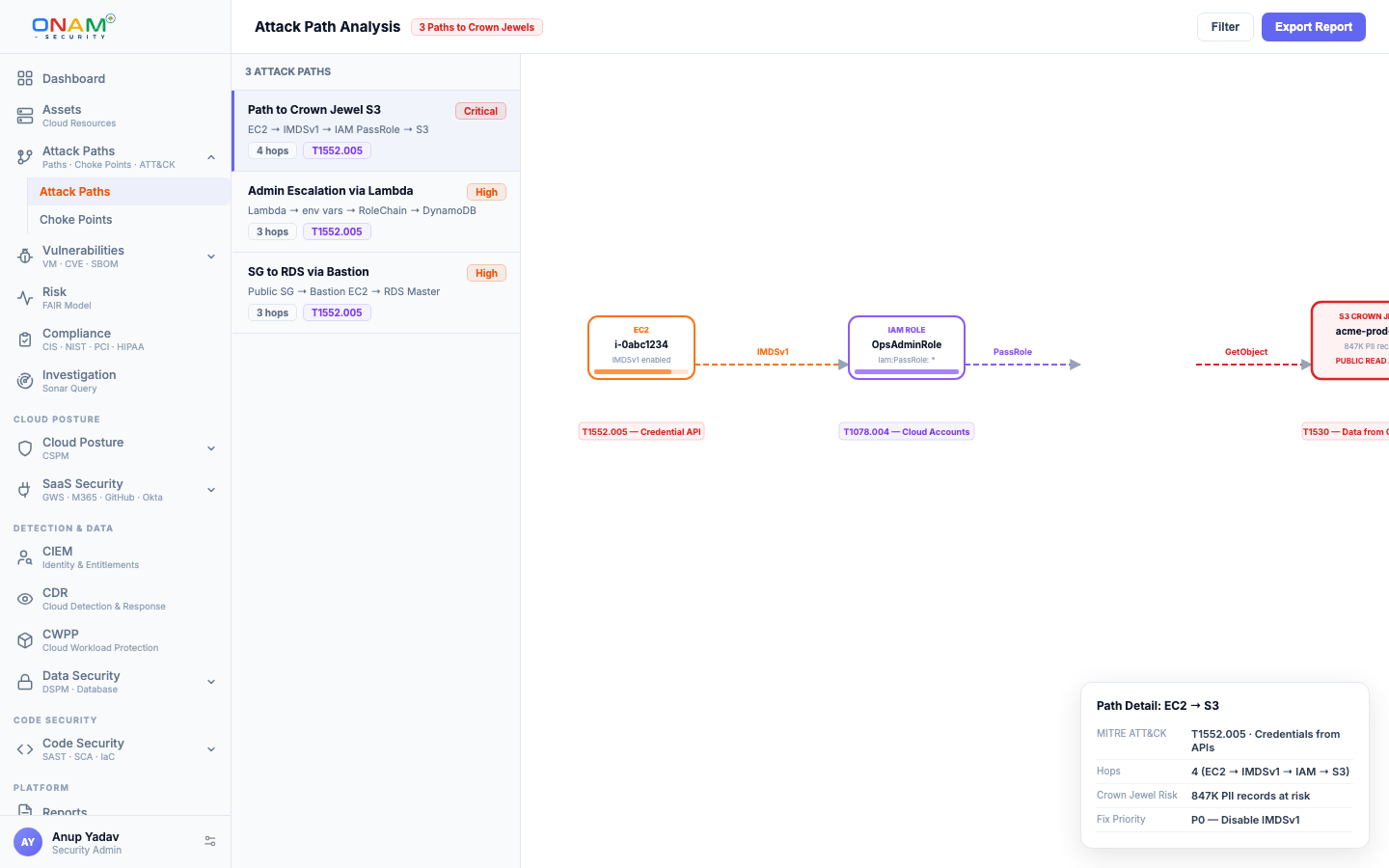The height and width of the screenshot is (868, 1389).
Task: Expand the Cloud Posture chevron
Action: (x=211, y=448)
